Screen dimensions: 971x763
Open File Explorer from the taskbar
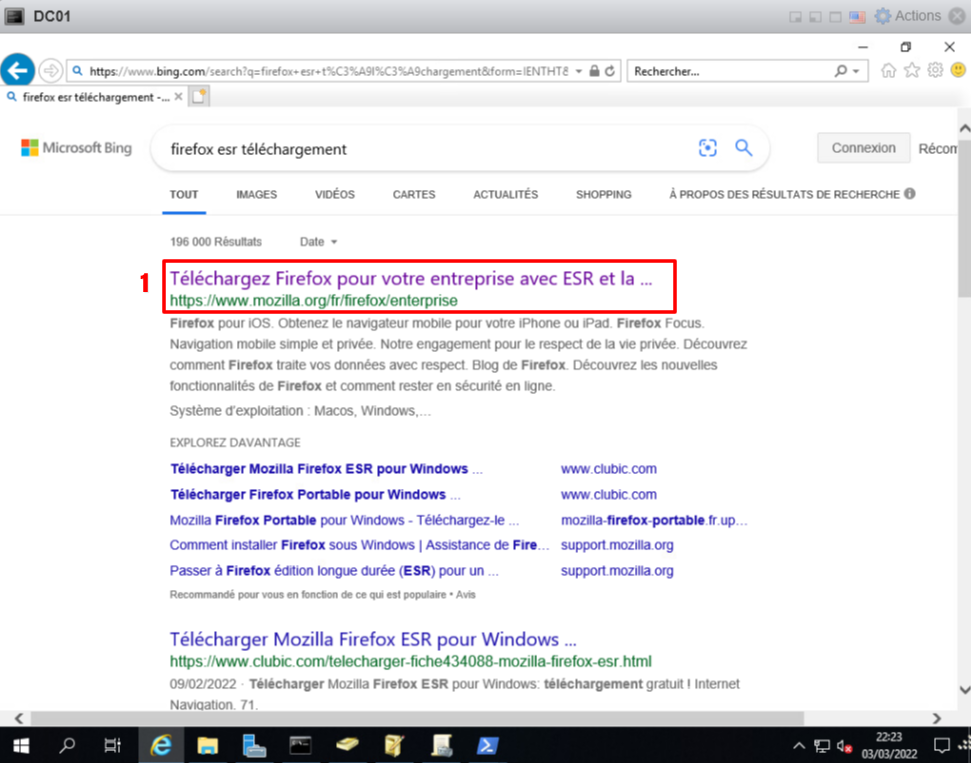(x=208, y=745)
